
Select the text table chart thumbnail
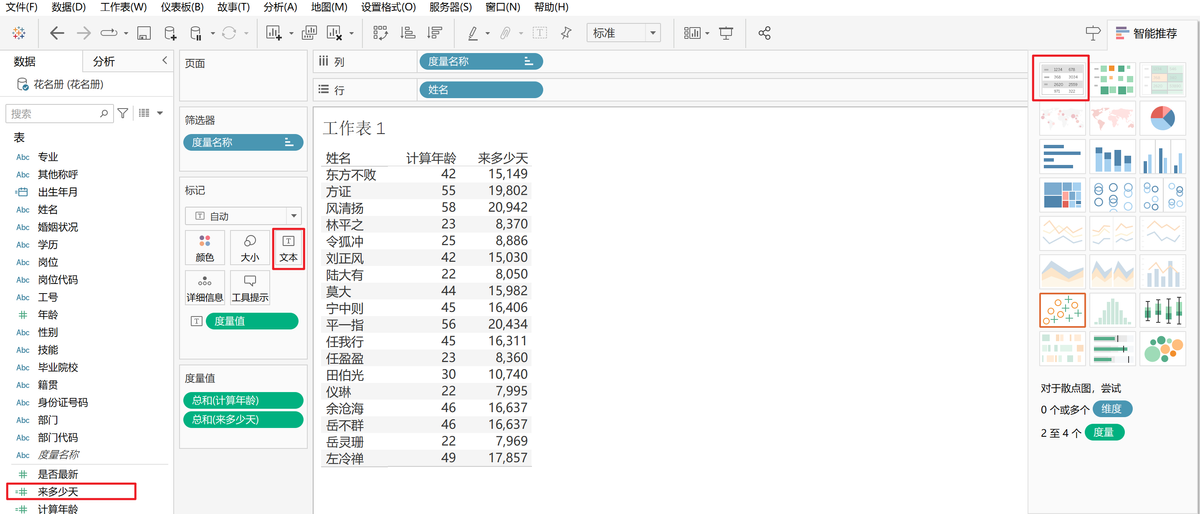[x=1062, y=78]
